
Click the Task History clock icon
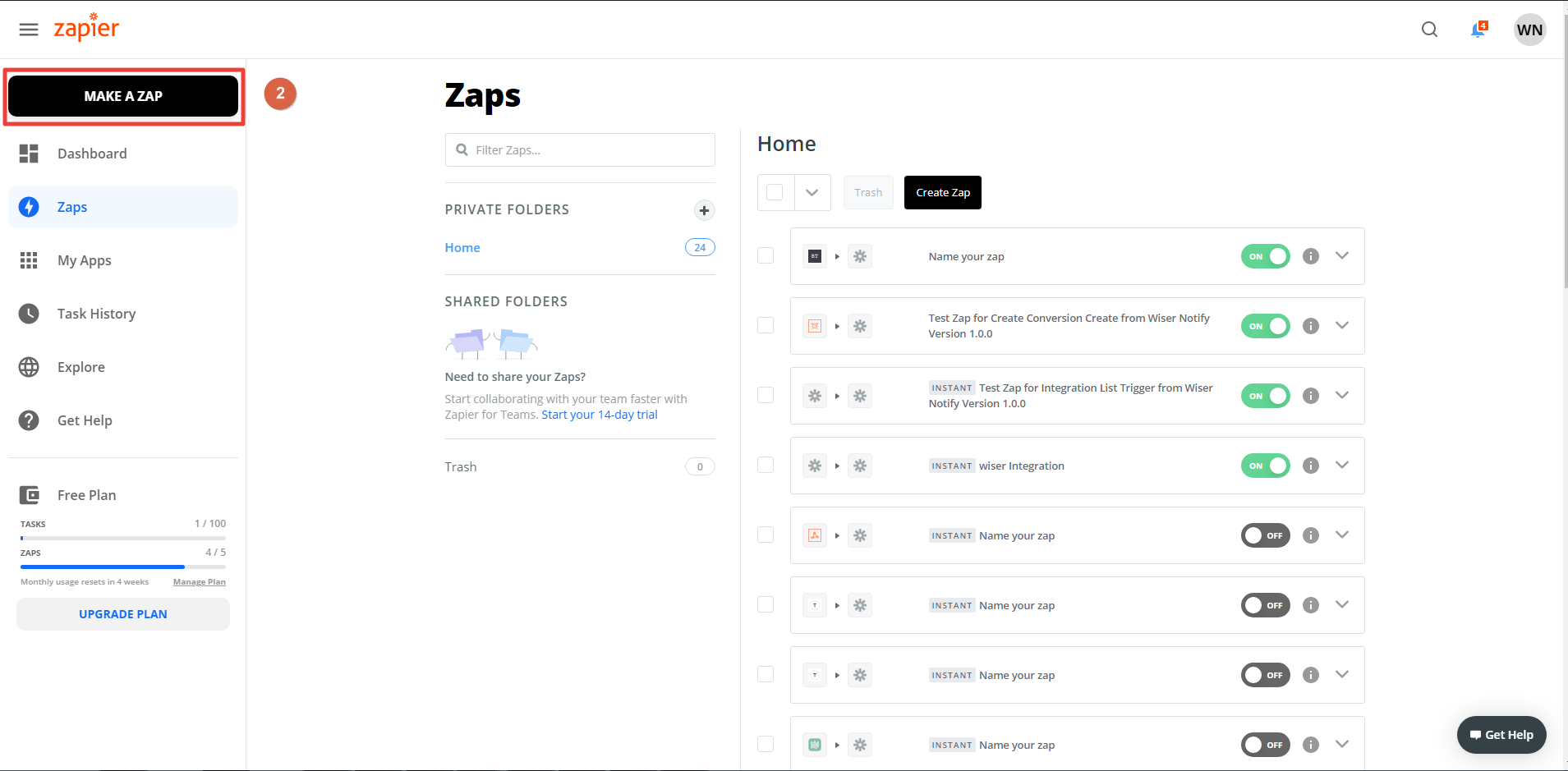pos(29,314)
